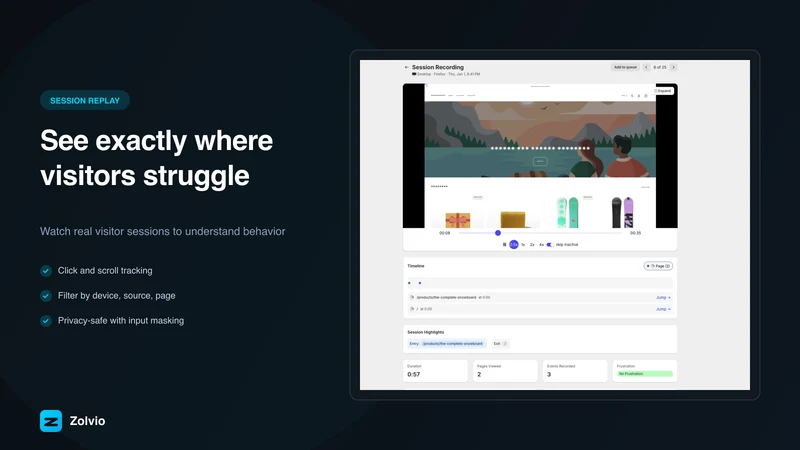This screenshot has width=800, height=450.
Task: Click the Add to queue button
Action: [625, 67]
